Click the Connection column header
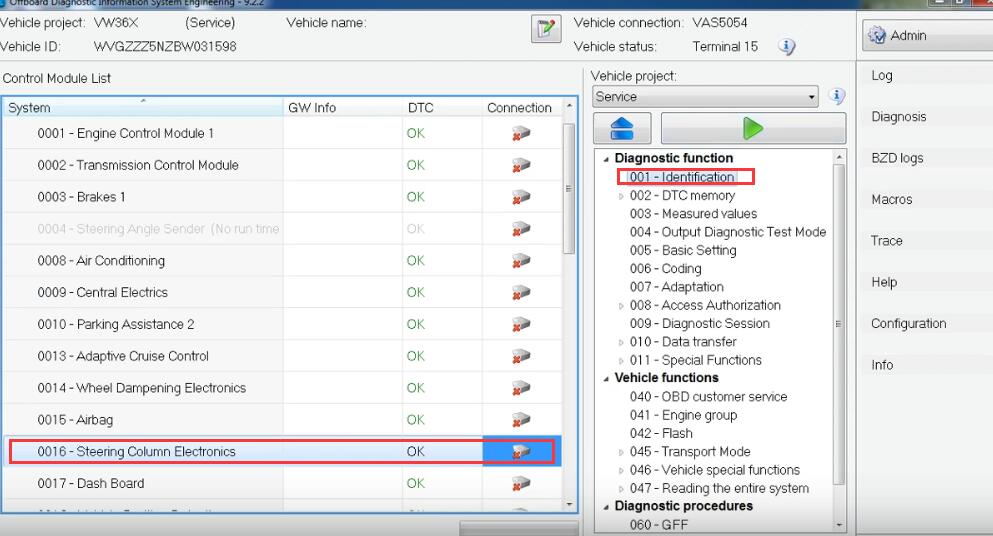Screen dimensions: 993x536 click(x=522, y=107)
